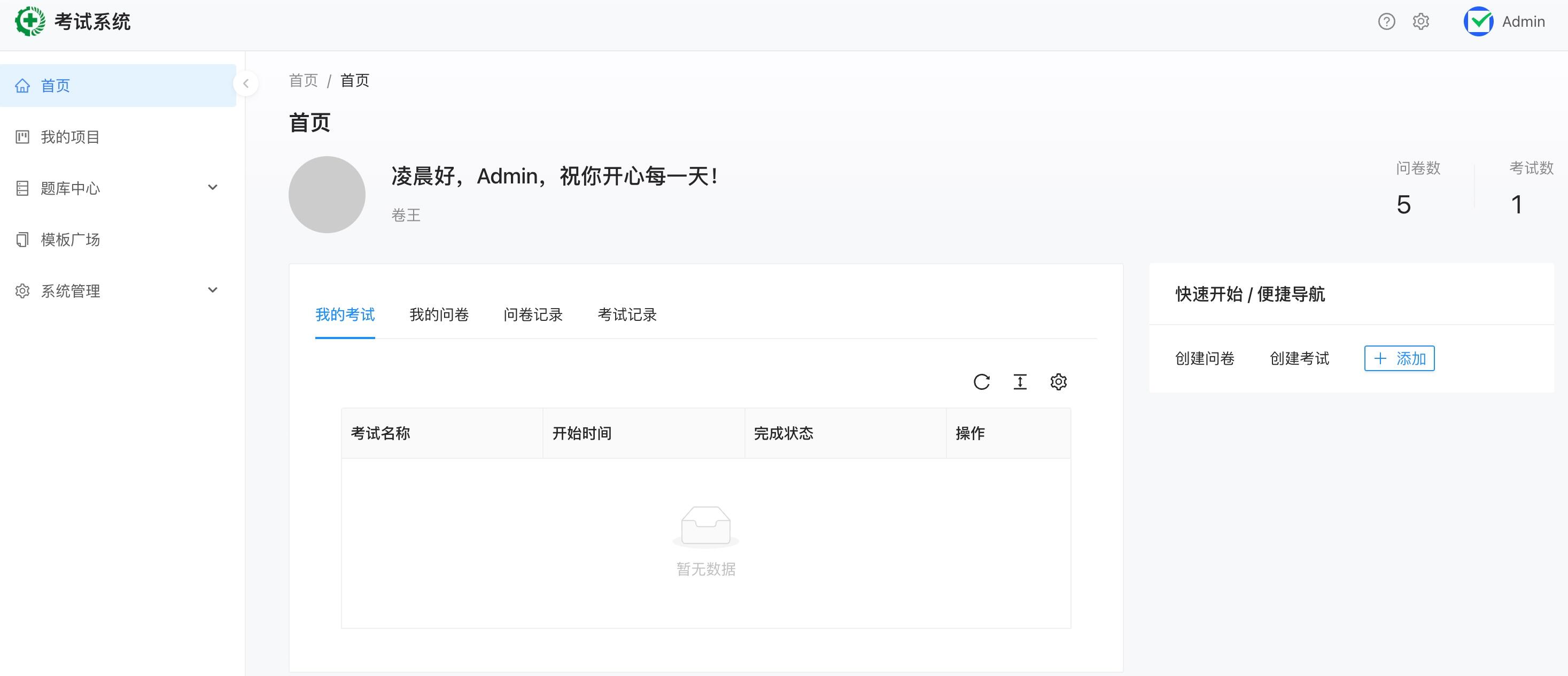Click the 快速开始 / 便捷导航 heading
The height and width of the screenshot is (676, 1568).
pos(1250,294)
